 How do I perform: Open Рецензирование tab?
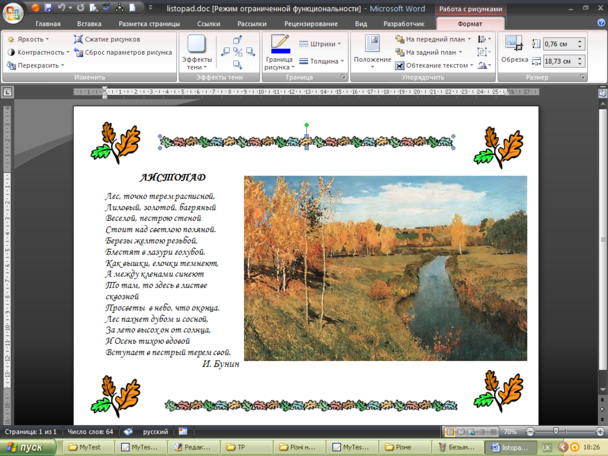click(x=311, y=24)
